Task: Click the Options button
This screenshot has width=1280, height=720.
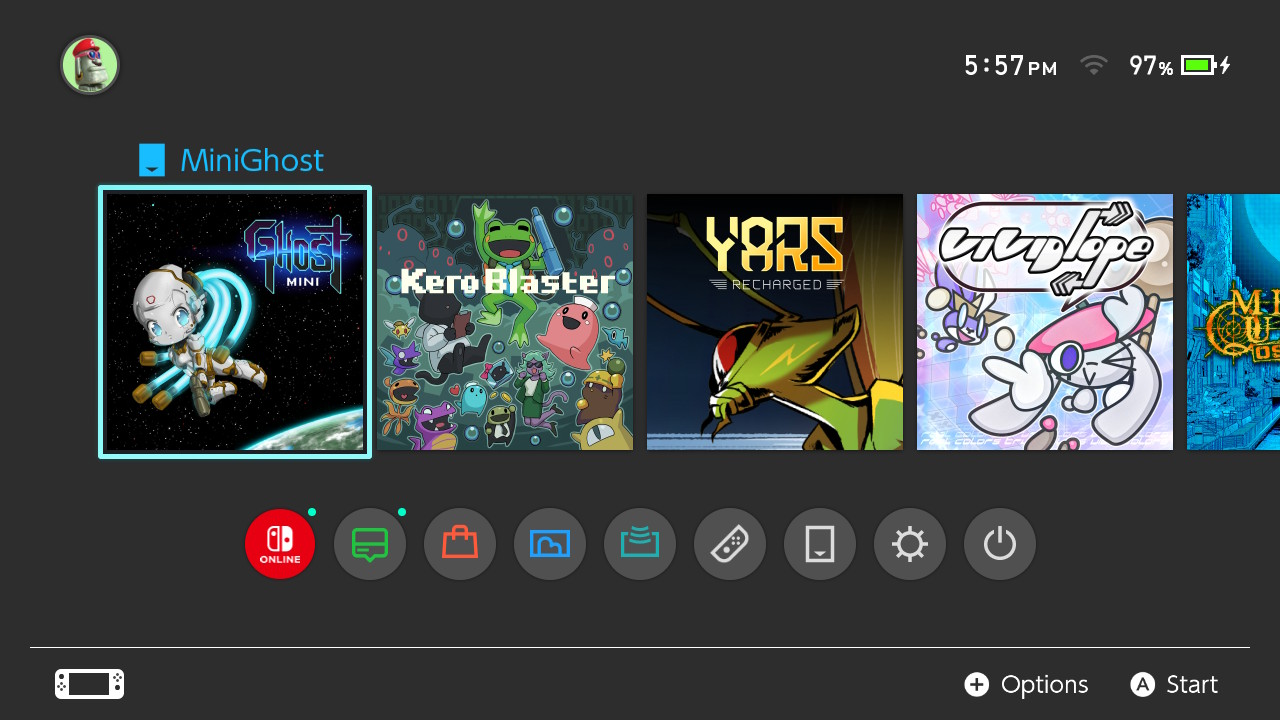Action: click(x=1026, y=684)
